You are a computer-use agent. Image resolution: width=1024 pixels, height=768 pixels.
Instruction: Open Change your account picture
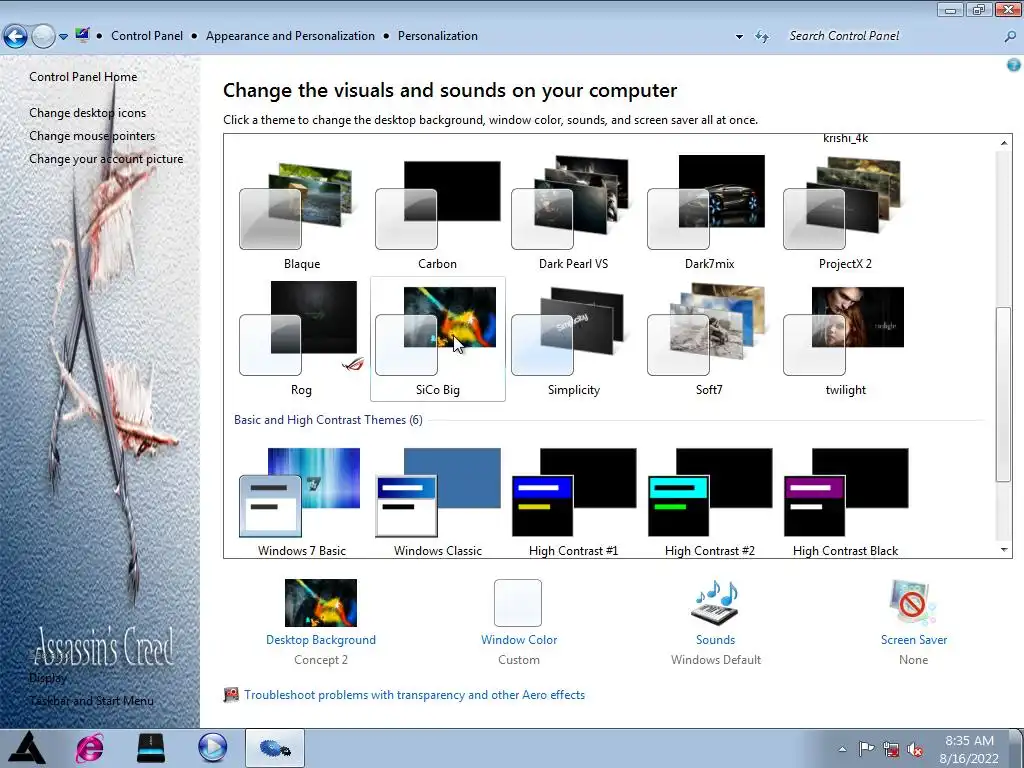pos(106,159)
